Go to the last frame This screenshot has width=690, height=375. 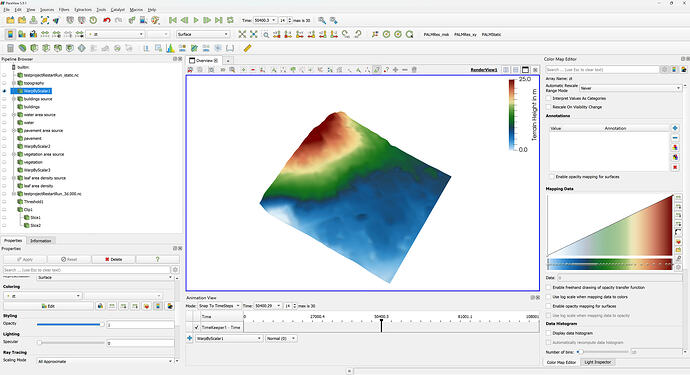point(219,20)
